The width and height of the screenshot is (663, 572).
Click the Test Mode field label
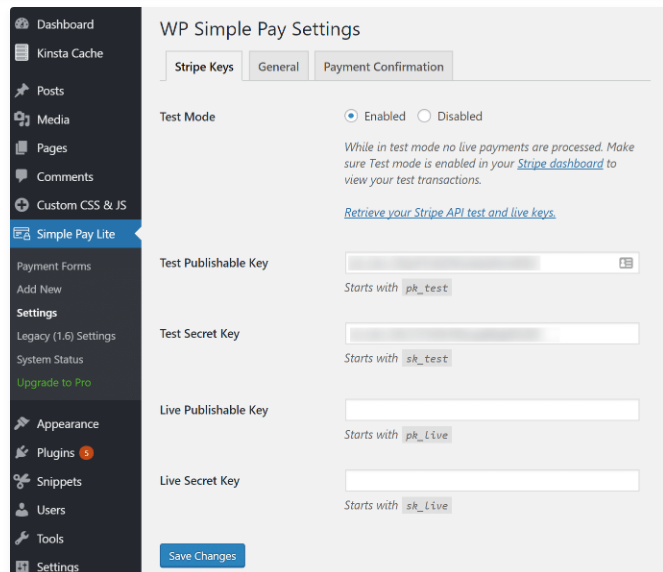point(187,117)
